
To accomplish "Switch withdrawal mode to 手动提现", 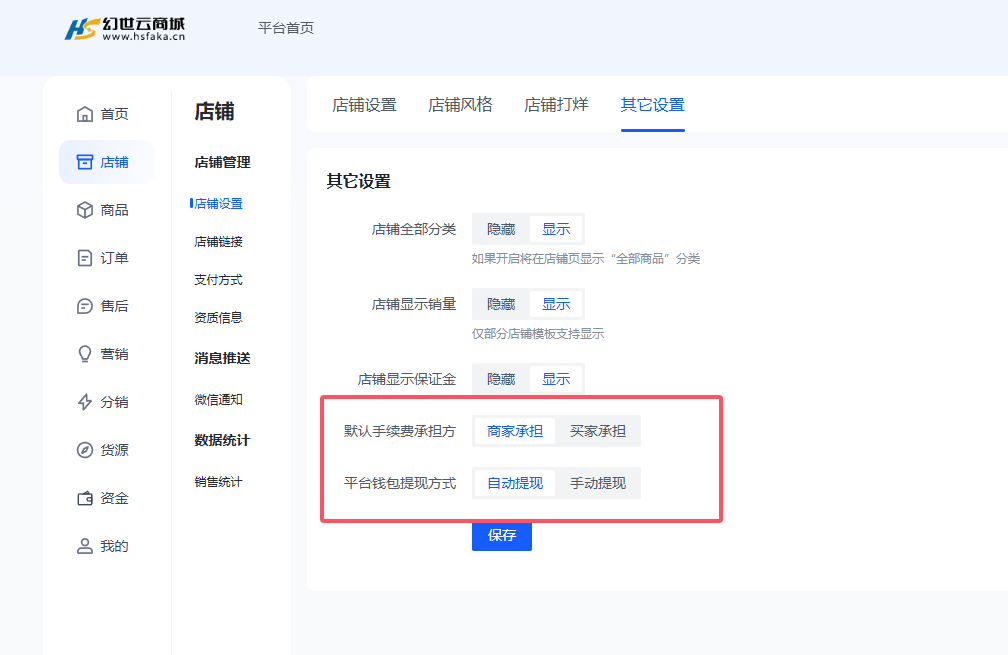I will 599,483.
